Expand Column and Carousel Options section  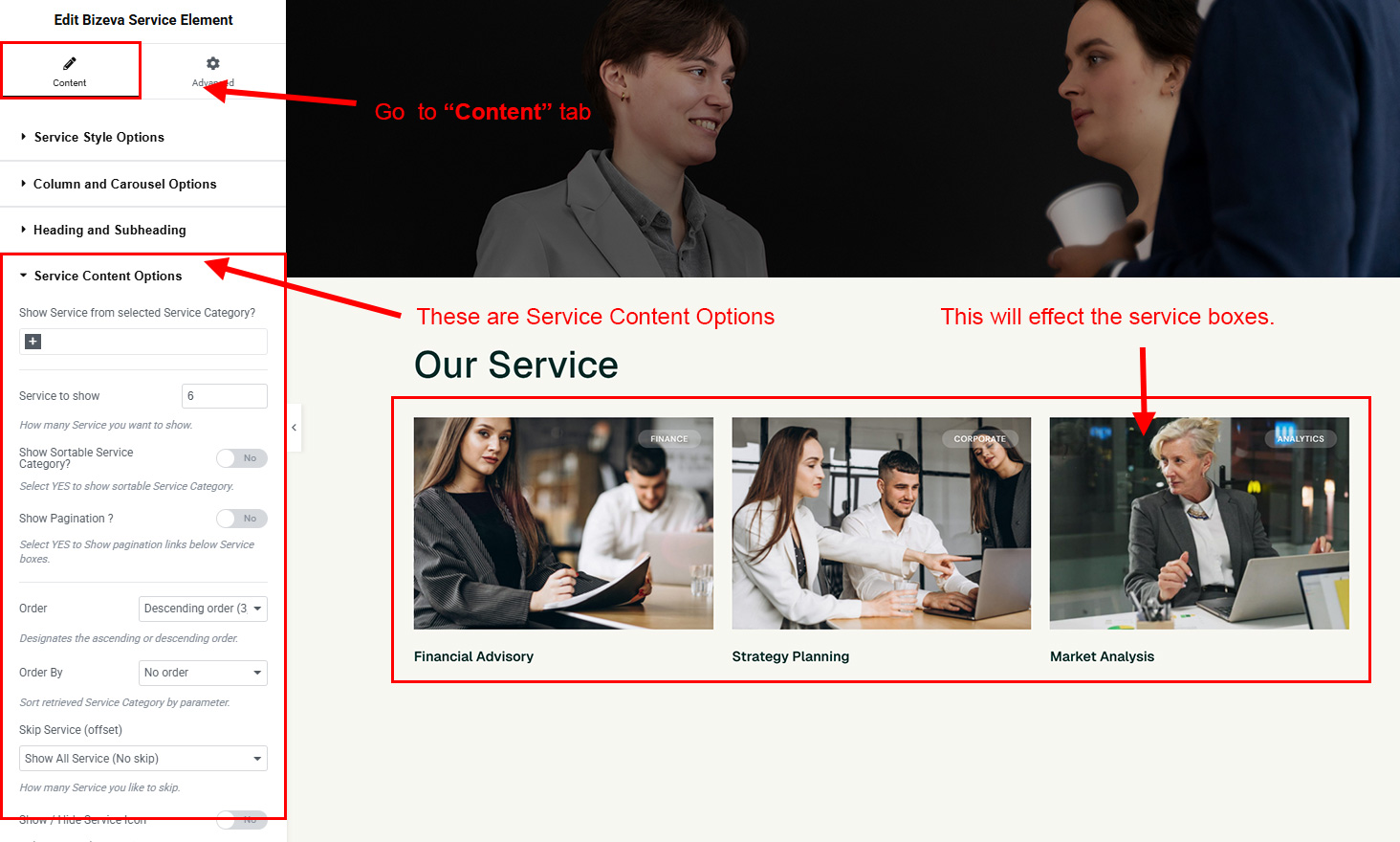(124, 185)
